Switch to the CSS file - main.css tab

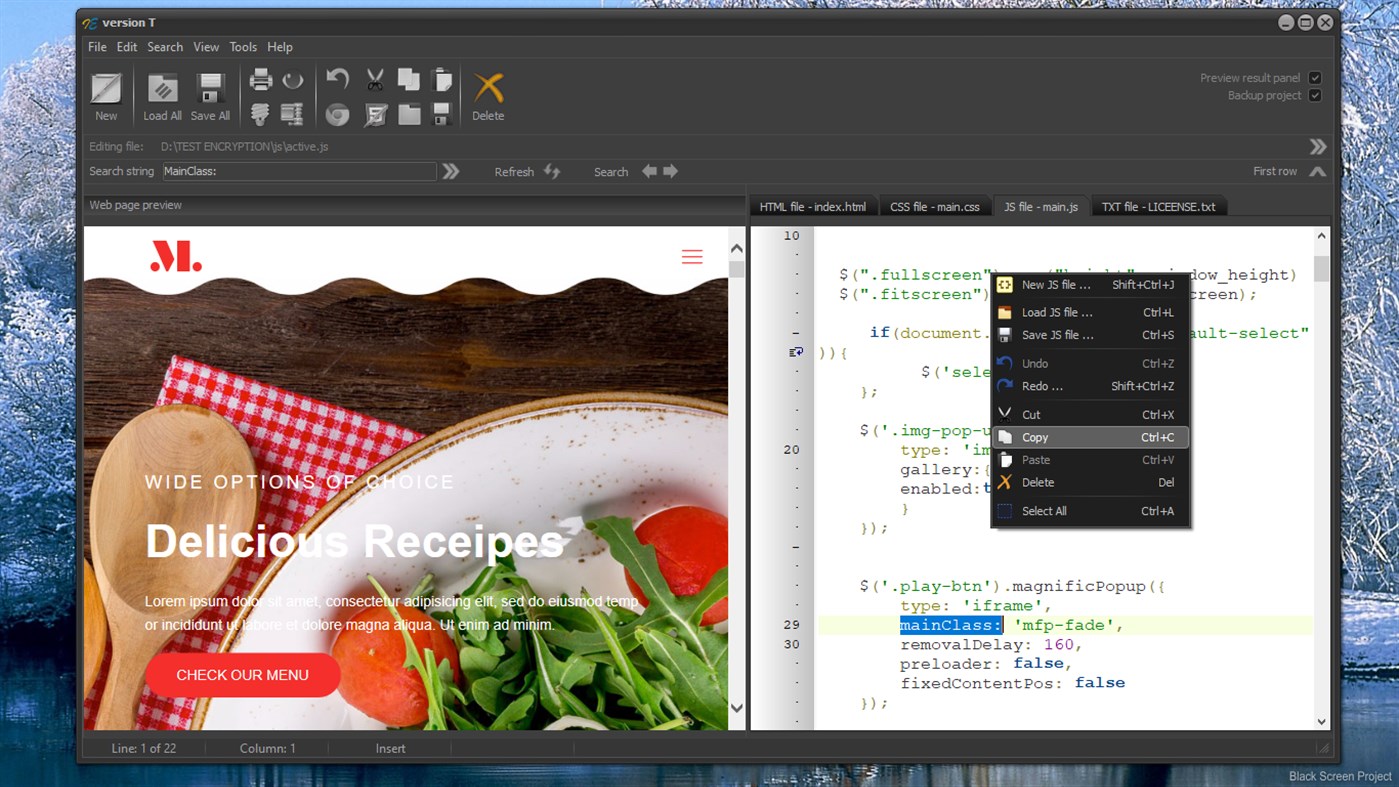point(934,207)
